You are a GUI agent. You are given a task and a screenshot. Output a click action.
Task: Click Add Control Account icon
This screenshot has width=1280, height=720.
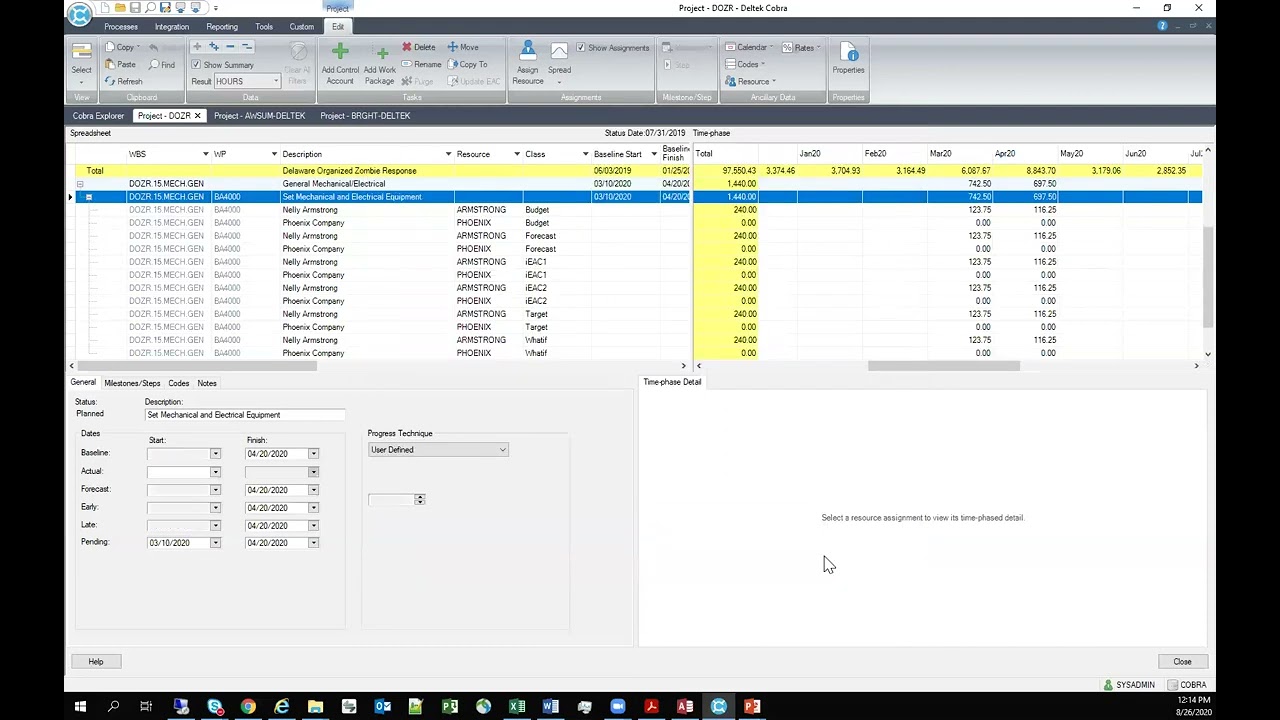click(x=340, y=52)
